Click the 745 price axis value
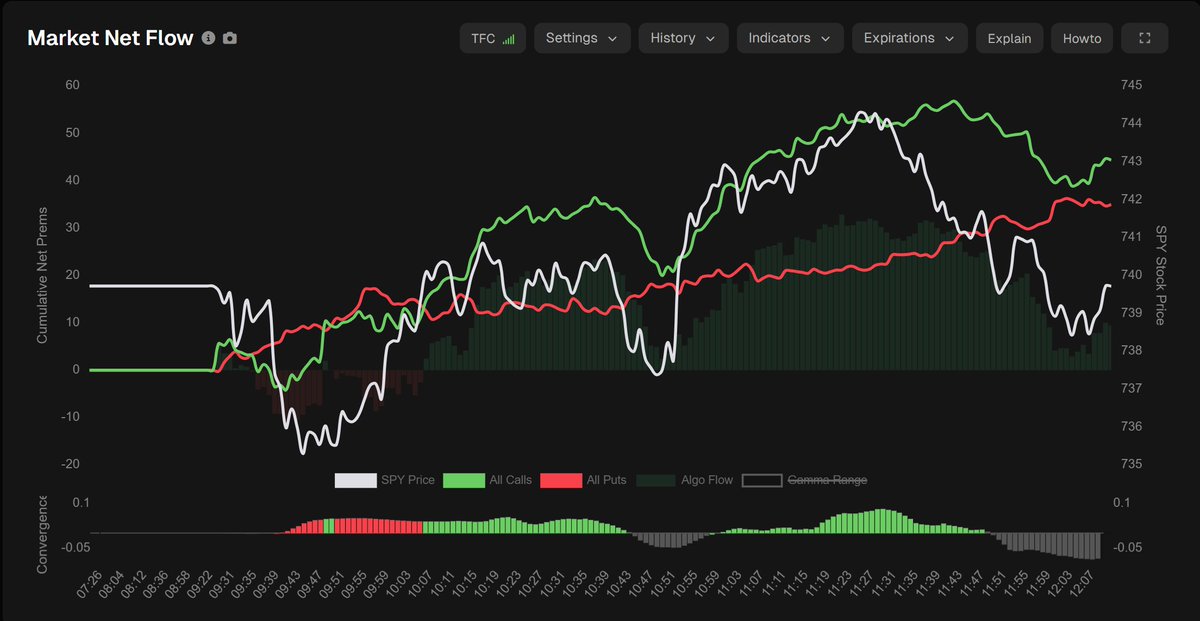 pyautogui.click(x=1132, y=85)
